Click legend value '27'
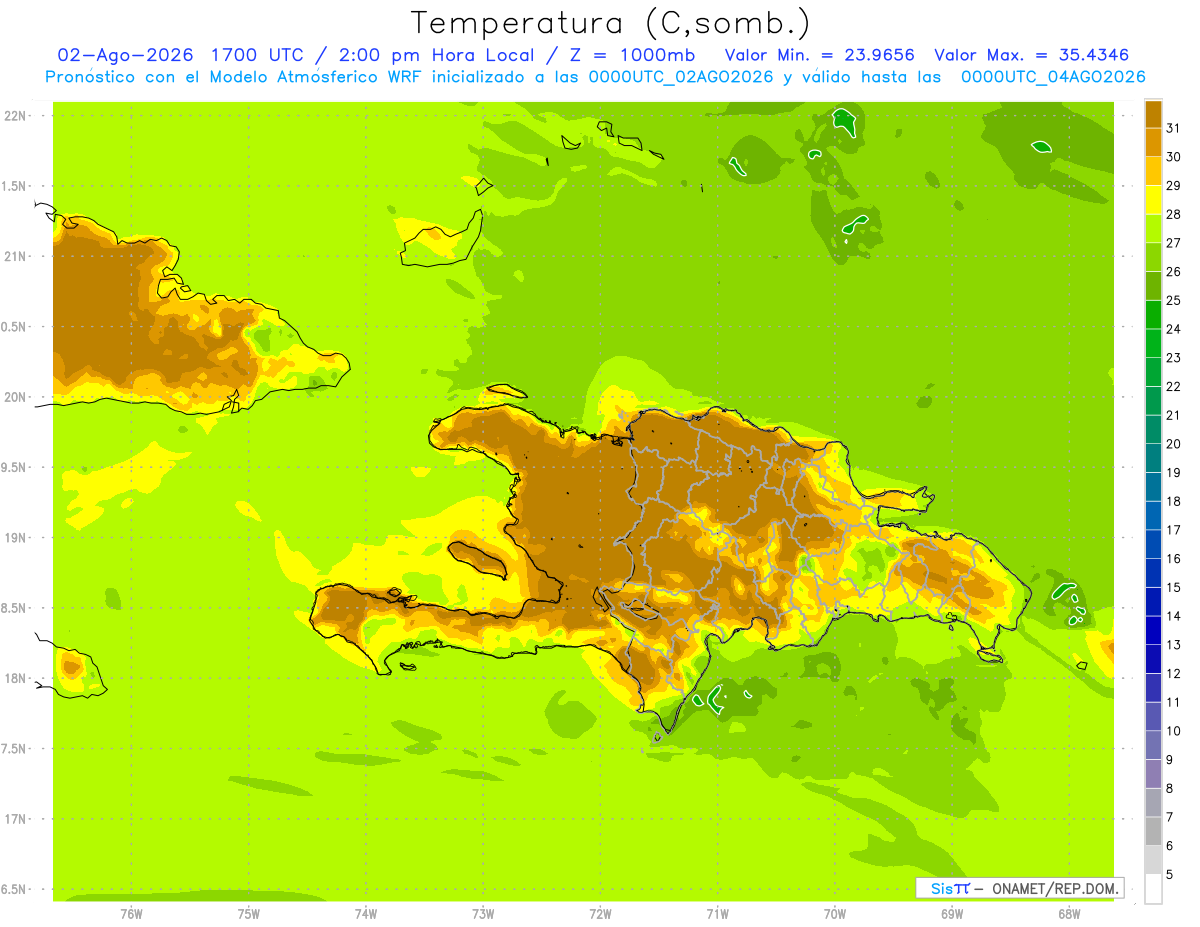This screenshot has height=927, width=1200. (1174, 243)
